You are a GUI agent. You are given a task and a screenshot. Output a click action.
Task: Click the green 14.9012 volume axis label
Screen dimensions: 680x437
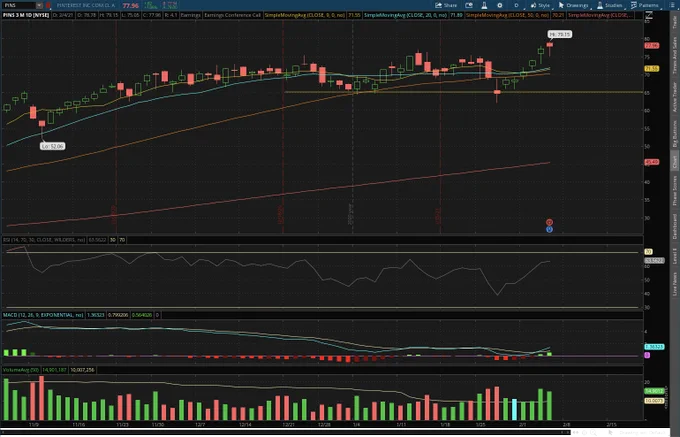pos(654,391)
